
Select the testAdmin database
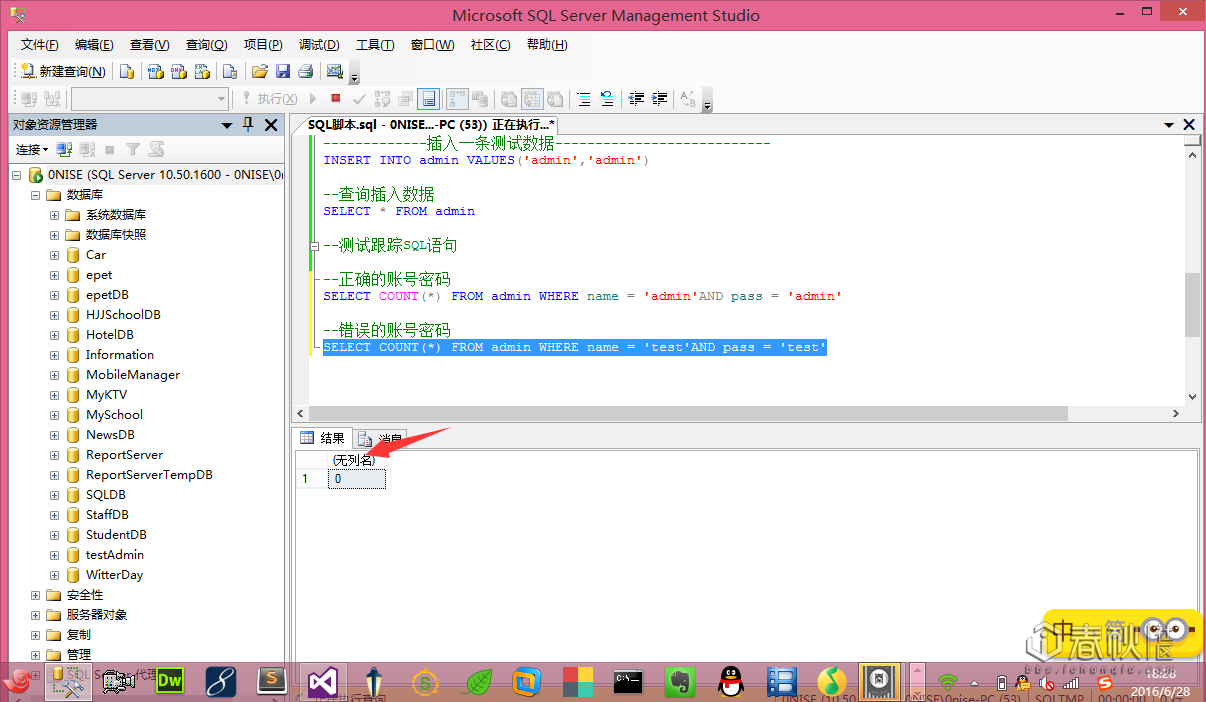click(x=114, y=555)
